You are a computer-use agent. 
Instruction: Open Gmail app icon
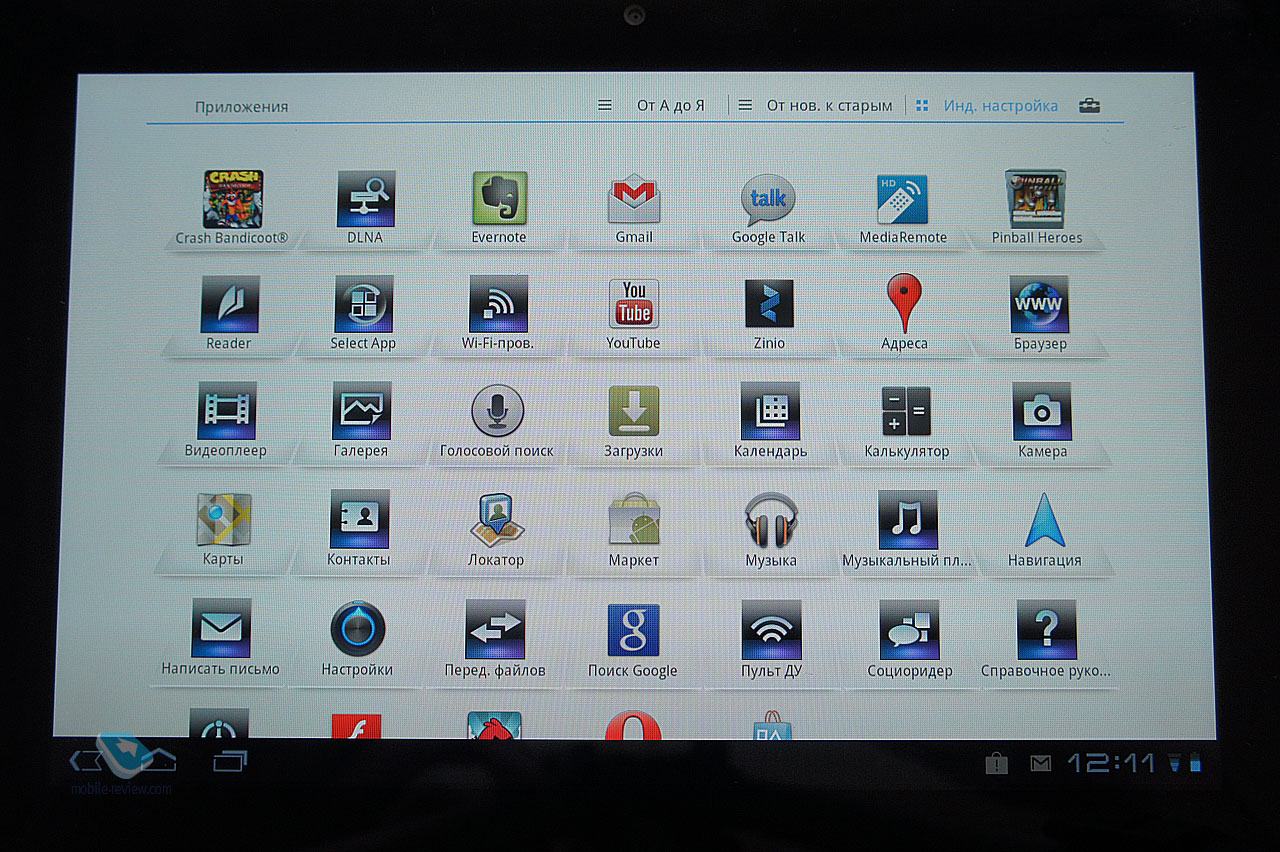[x=634, y=200]
